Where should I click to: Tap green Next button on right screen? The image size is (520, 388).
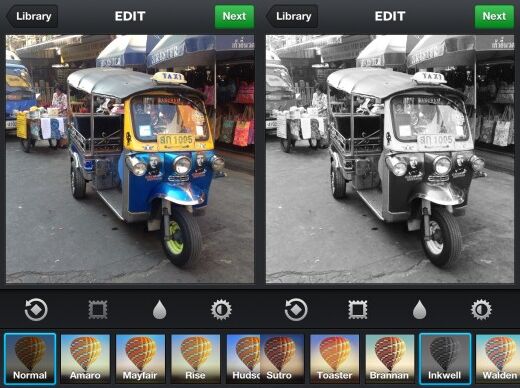coord(494,16)
